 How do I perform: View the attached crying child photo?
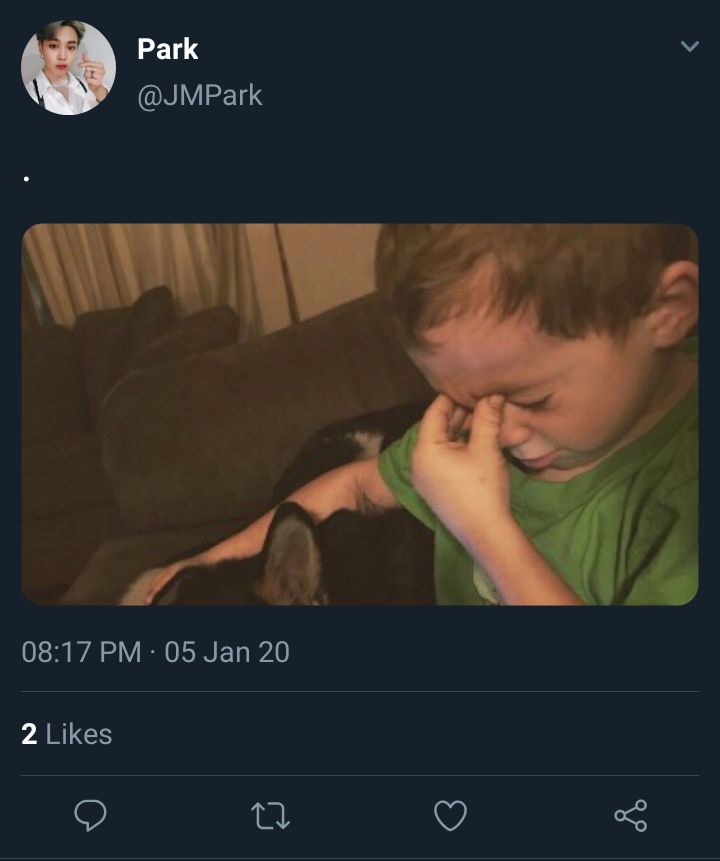[x=360, y=414]
